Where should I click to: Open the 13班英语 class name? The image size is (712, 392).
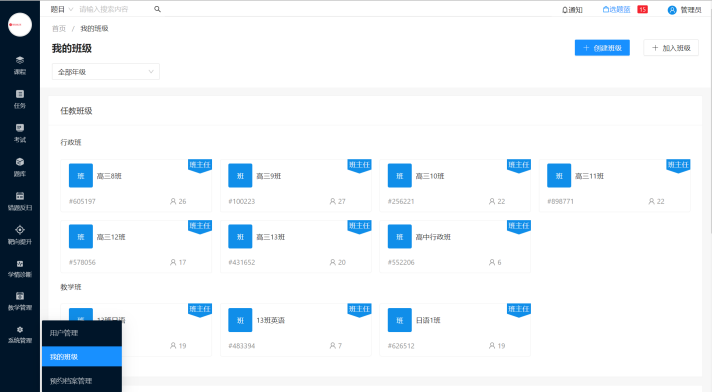click(x=270, y=320)
